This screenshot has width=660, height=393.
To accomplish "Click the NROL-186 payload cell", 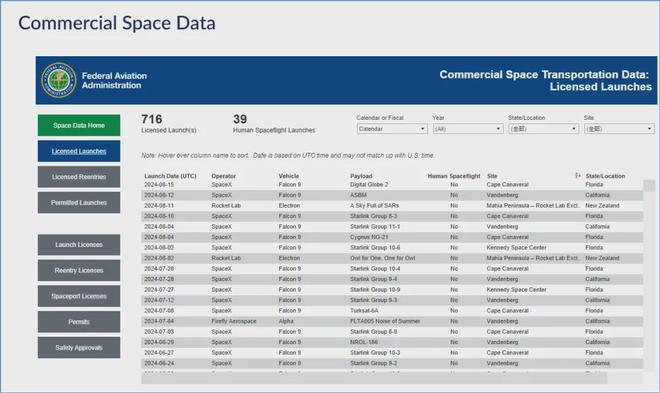I will point(364,343).
